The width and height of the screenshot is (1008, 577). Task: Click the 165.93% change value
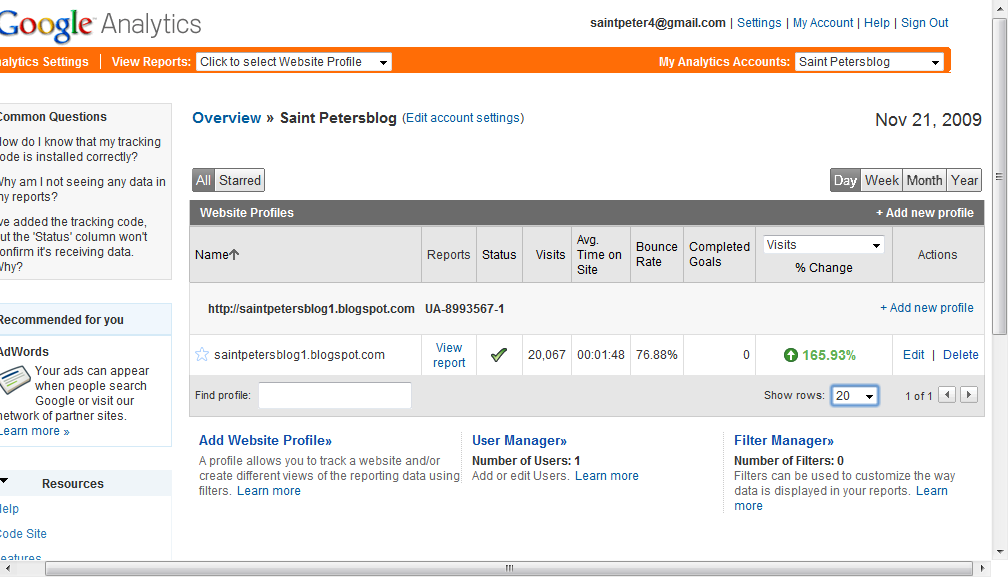(x=829, y=355)
